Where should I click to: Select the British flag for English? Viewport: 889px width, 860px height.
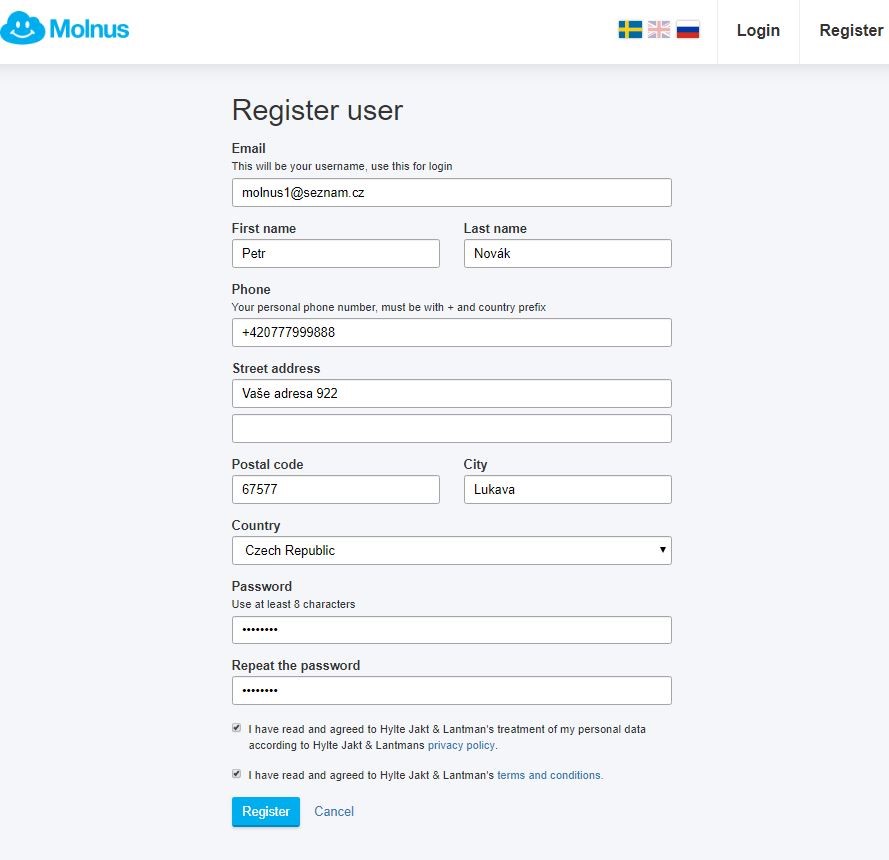(659, 29)
